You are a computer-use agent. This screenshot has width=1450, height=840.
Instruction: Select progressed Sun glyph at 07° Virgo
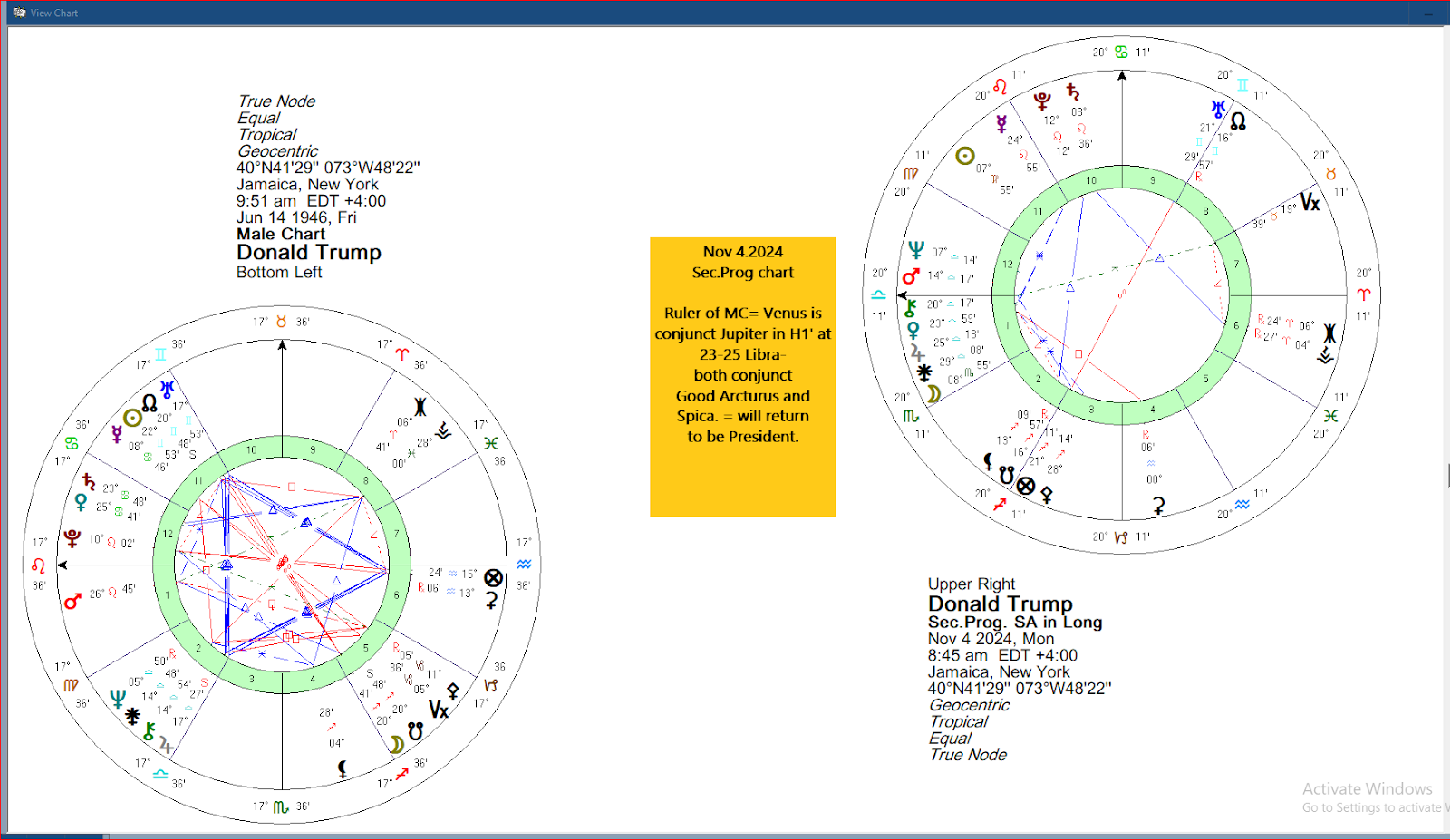pyautogui.click(x=965, y=156)
